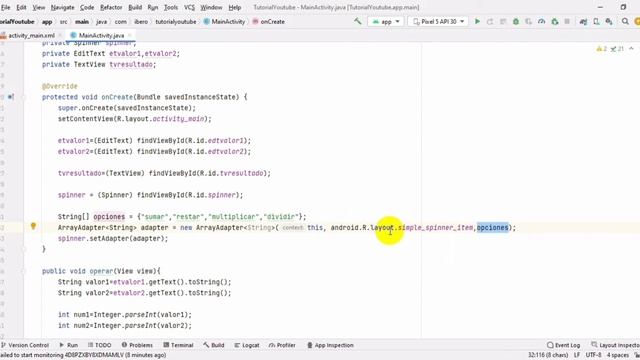Open the Terminal tool window
This screenshot has width=640, height=360.
pyautogui.click(x=178, y=345)
